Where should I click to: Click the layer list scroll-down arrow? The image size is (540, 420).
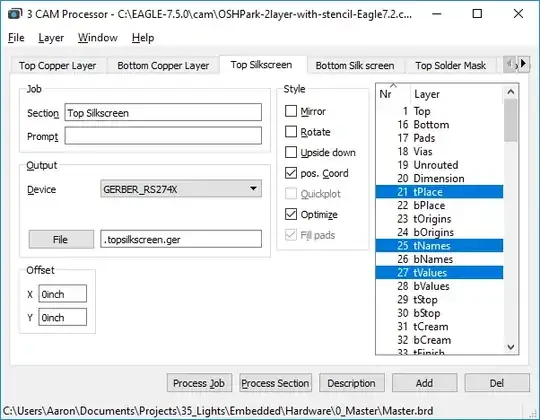511,347
